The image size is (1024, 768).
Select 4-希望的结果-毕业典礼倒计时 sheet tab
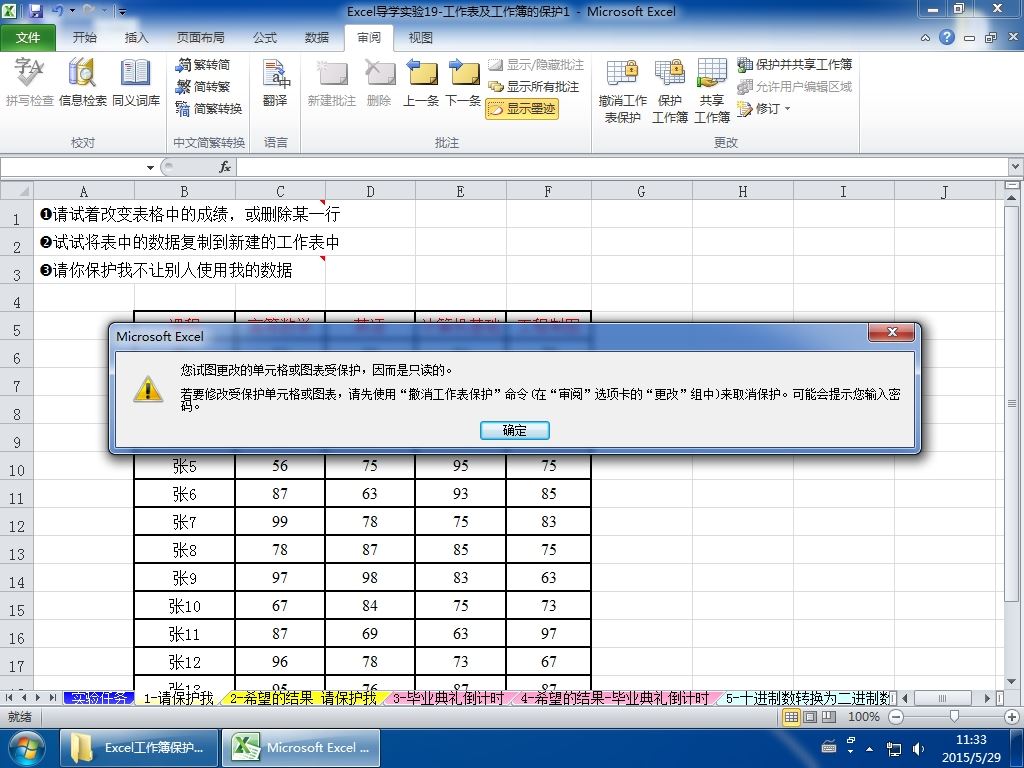click(614, 698)
